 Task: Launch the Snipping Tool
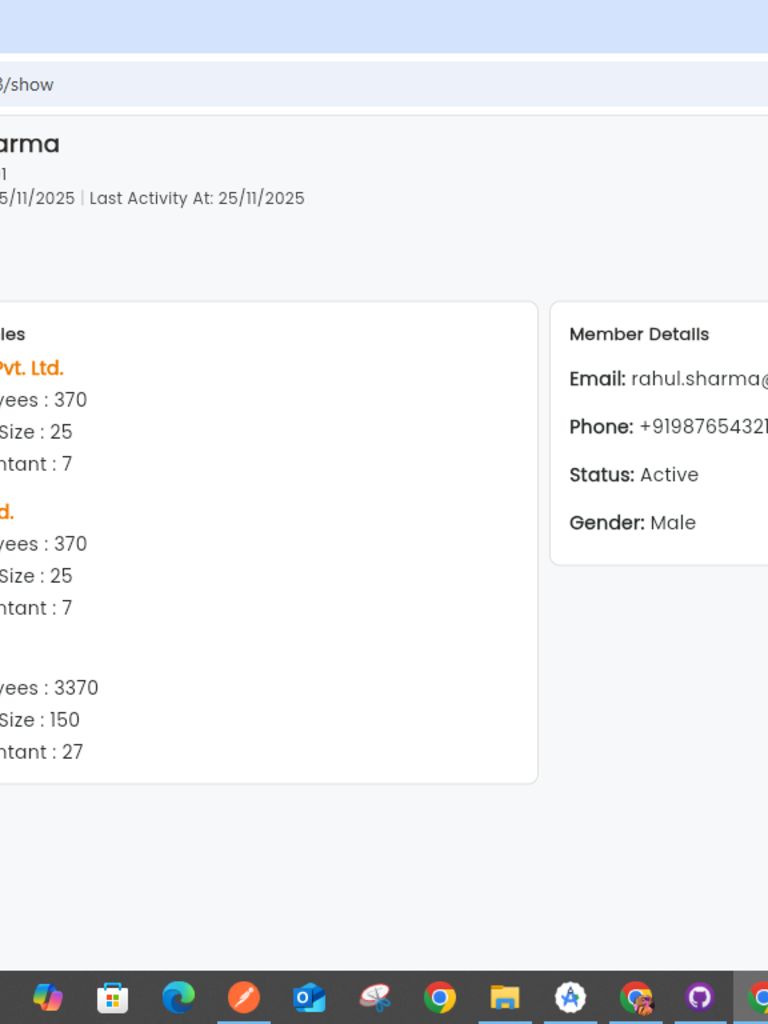click(375, 997)
